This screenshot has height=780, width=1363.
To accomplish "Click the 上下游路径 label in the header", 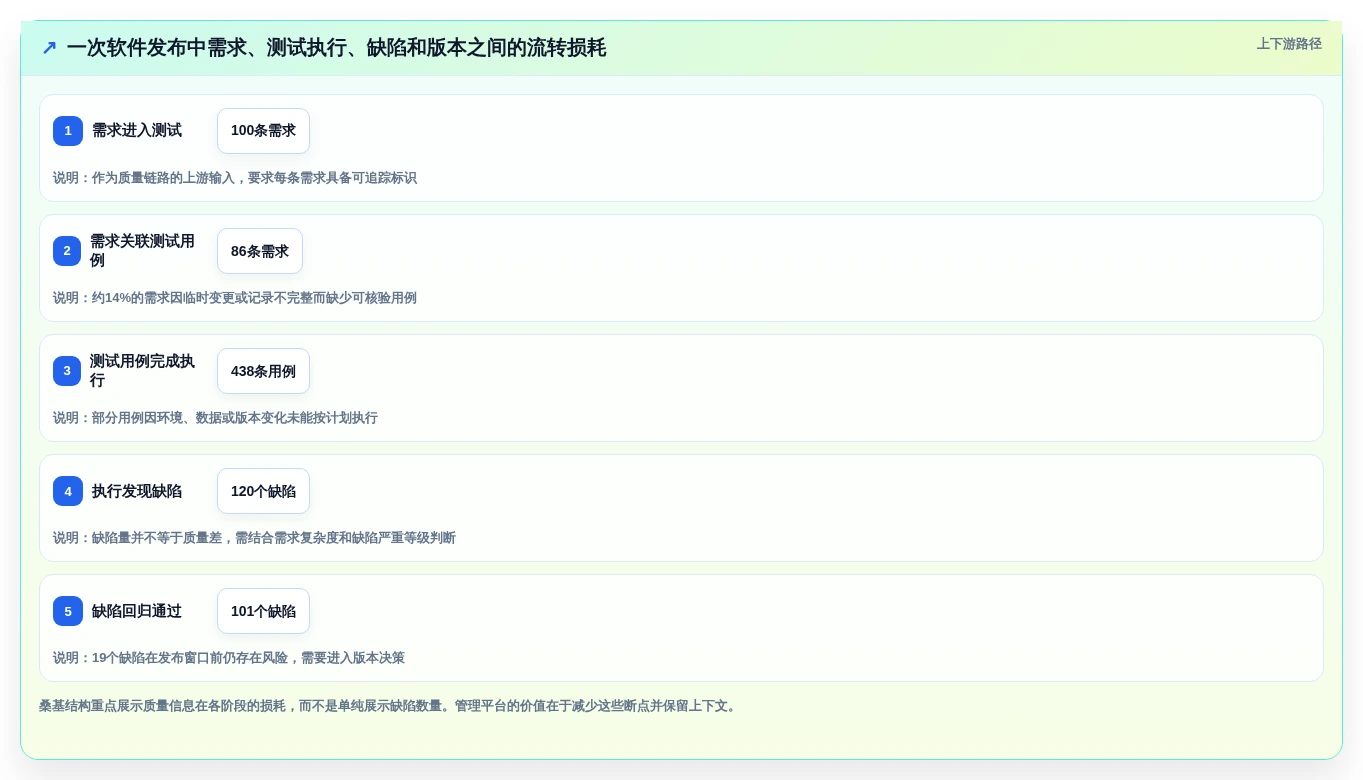I will pyautogui.click(x=1289, y=44).
